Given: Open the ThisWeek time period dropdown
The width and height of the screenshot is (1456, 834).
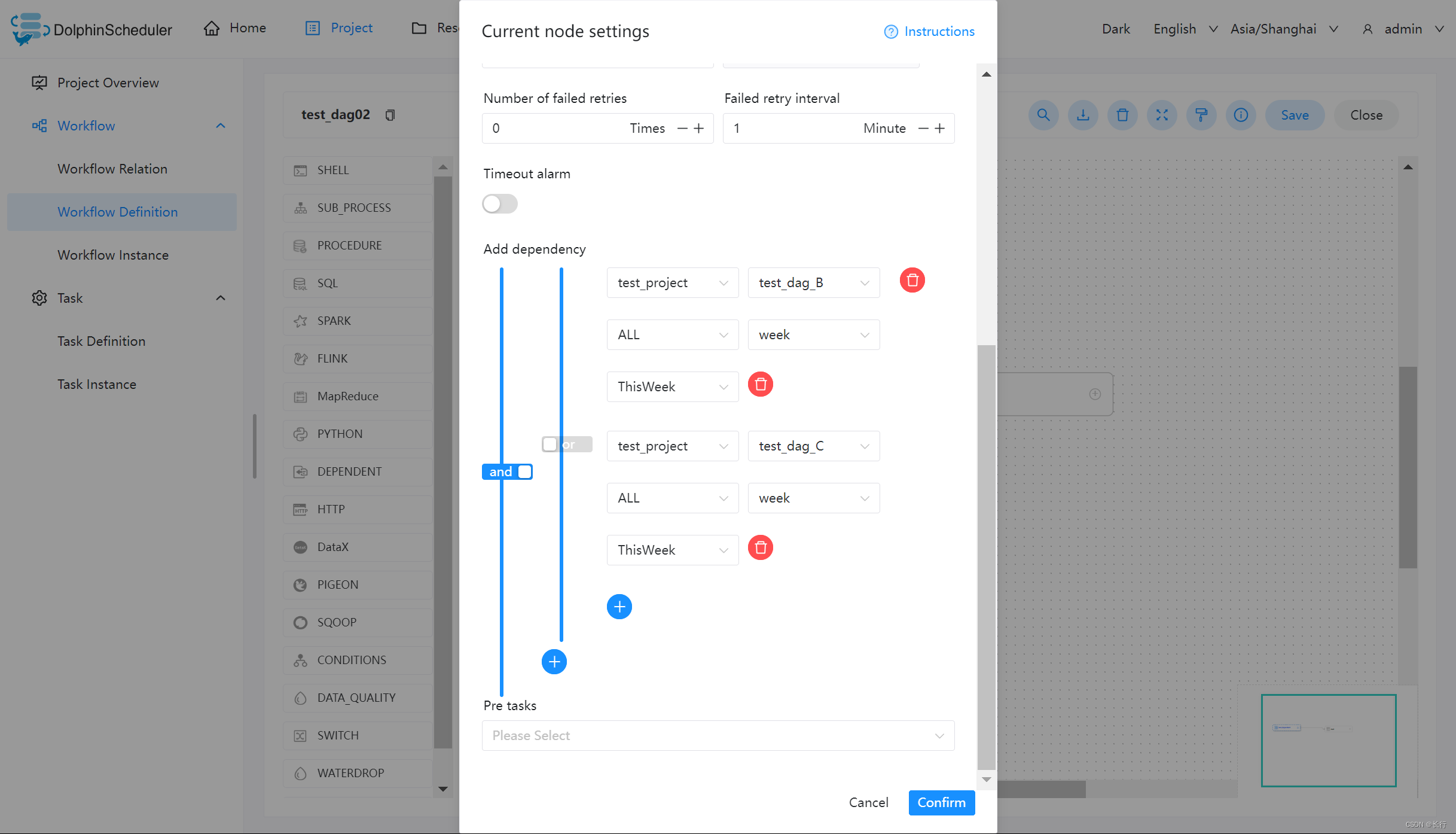Looking at the screenshot, I should tap(671, 385).
